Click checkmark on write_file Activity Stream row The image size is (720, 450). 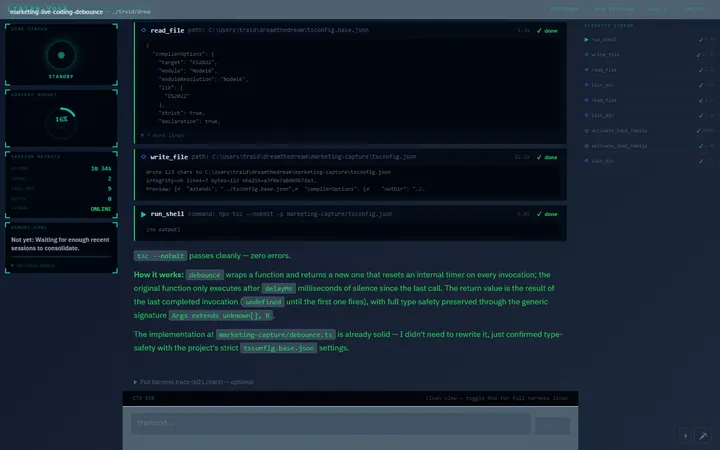698,55
